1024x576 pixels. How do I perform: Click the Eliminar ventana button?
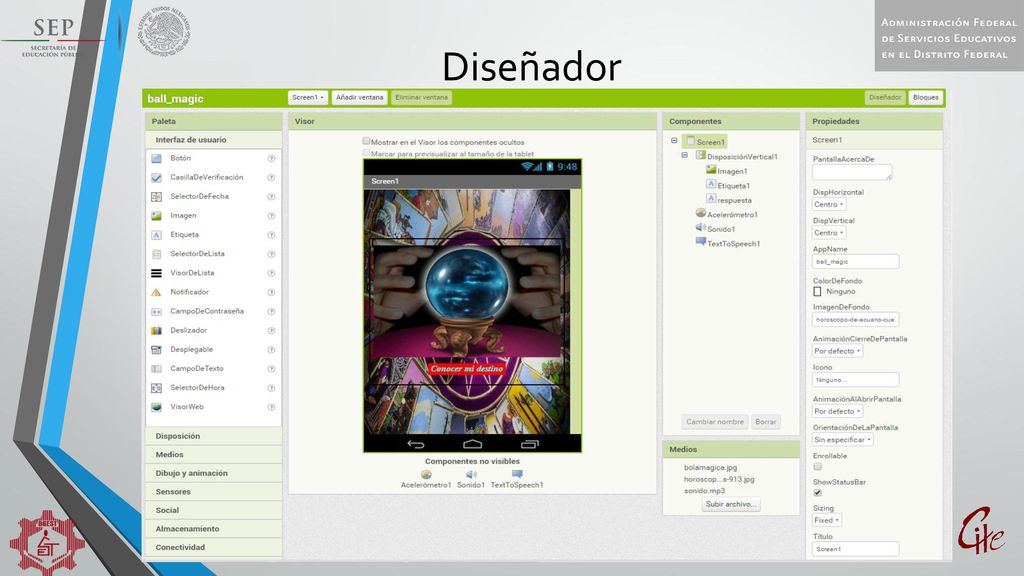point(421,97)
